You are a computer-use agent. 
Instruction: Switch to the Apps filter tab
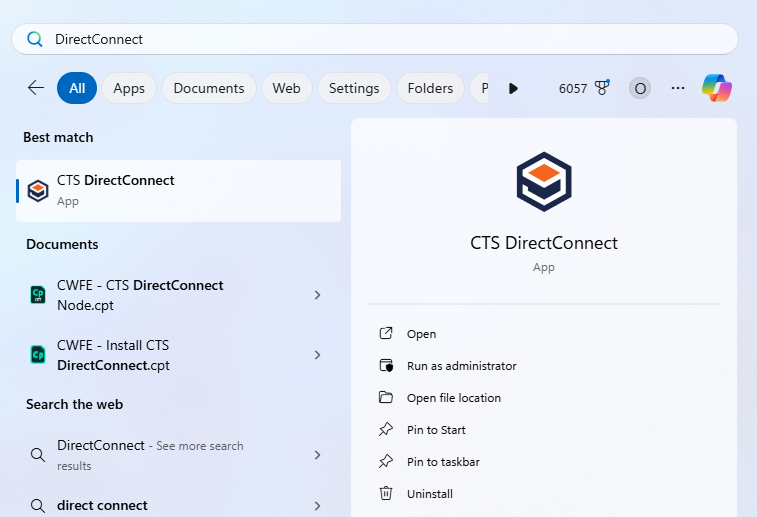click(129, 88)
